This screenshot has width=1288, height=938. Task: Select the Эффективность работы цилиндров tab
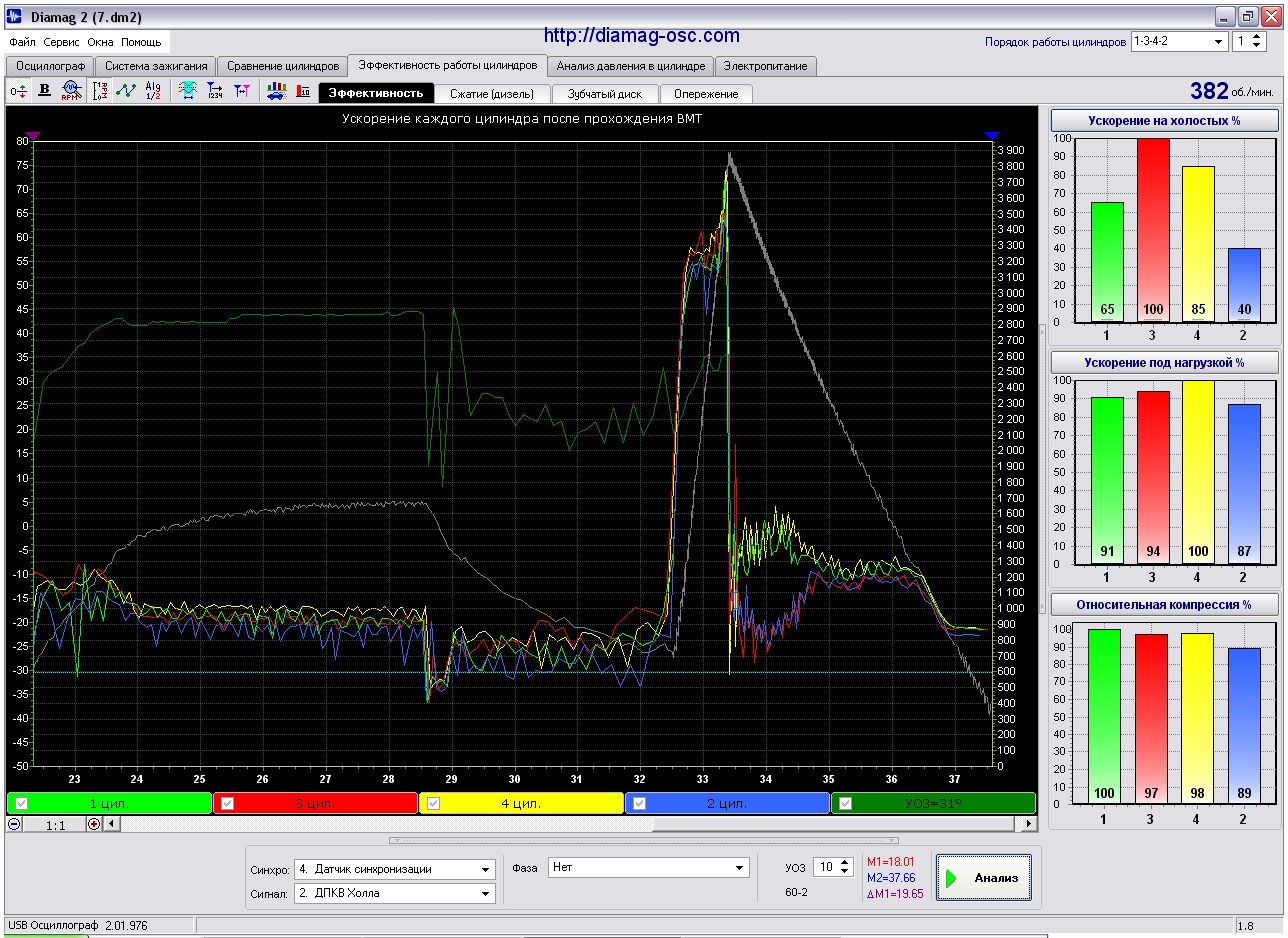[x=447, y=65]
